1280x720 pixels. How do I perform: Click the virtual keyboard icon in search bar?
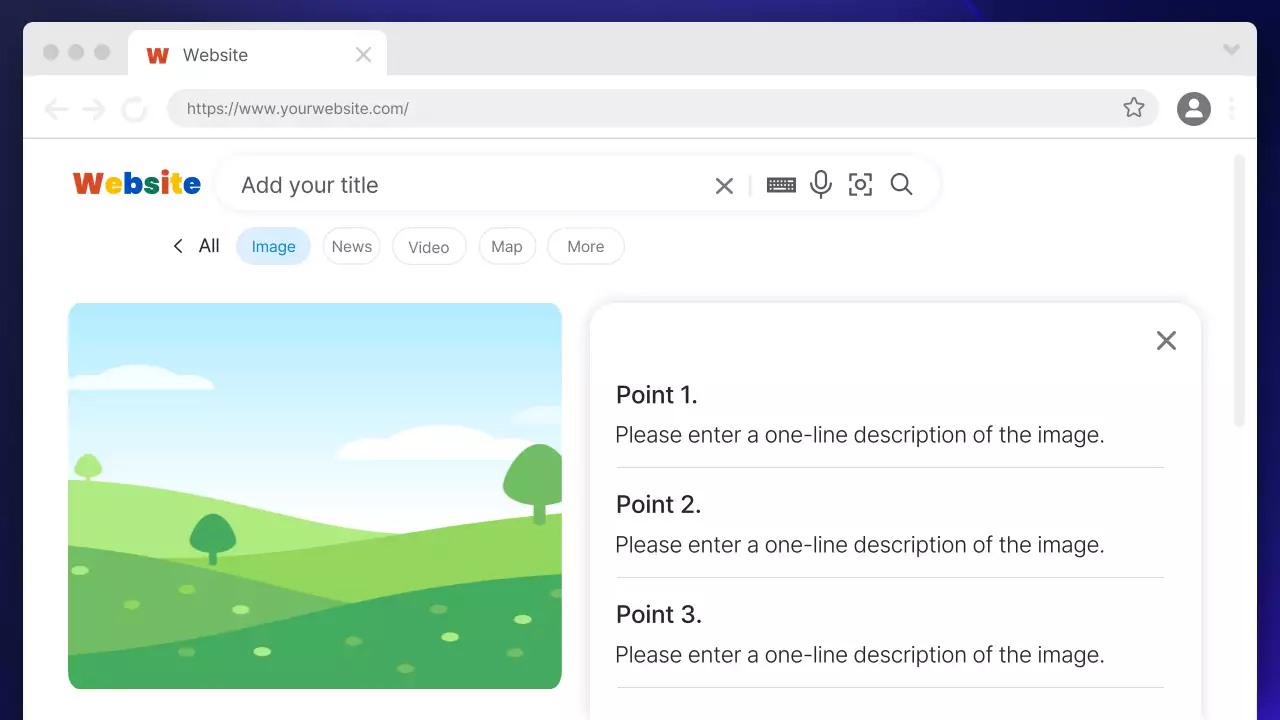coord(781,185)
